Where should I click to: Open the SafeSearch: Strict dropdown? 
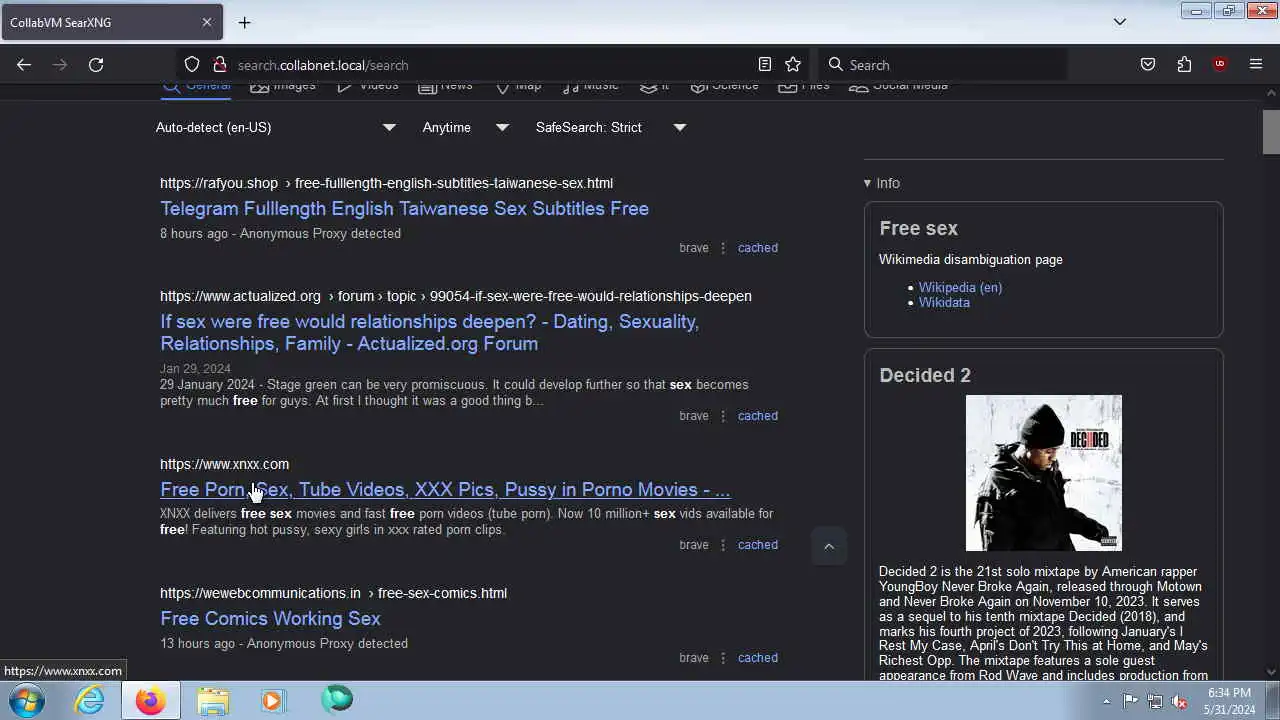pos(610,127)
